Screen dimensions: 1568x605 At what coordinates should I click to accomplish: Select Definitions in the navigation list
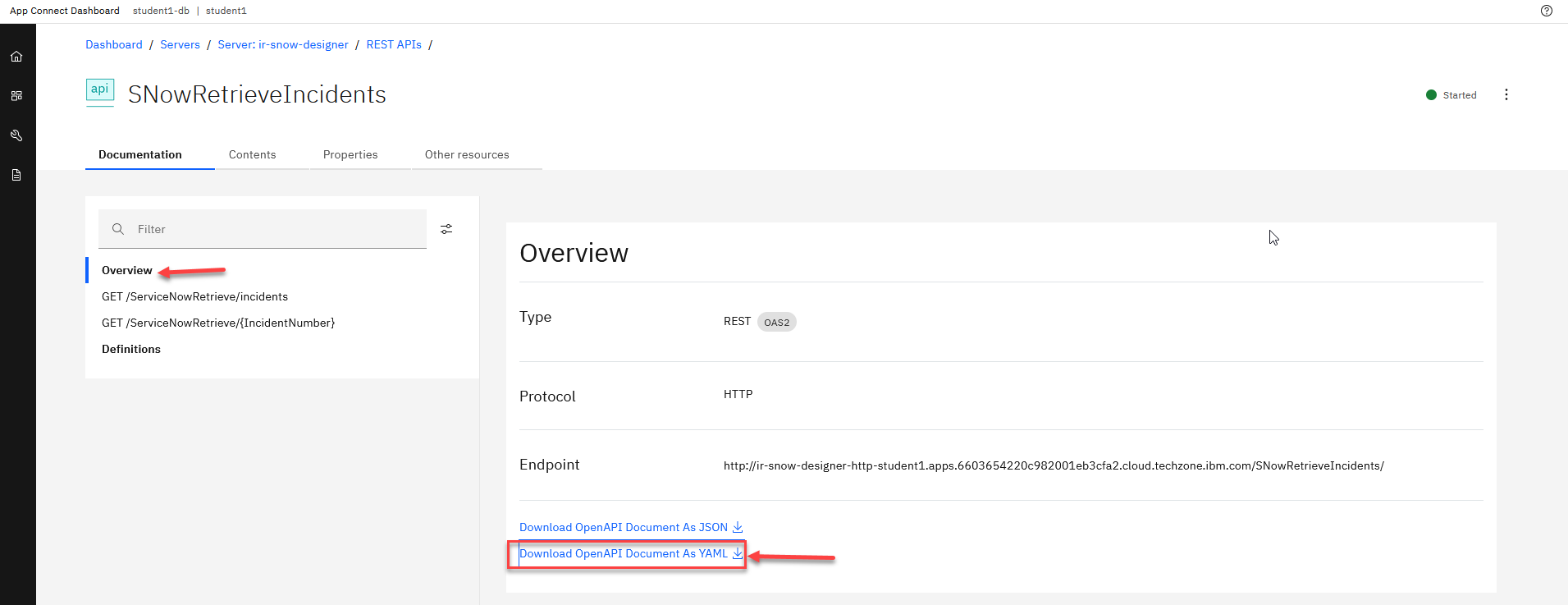(x=131, y=349)
